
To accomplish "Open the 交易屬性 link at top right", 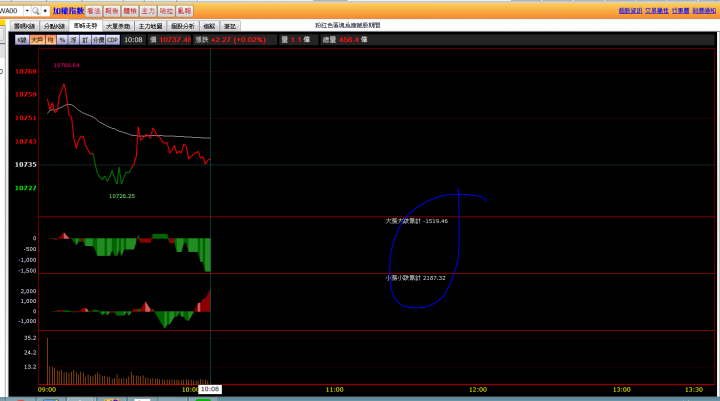I will pyautogui.click(x=657, y=11).
